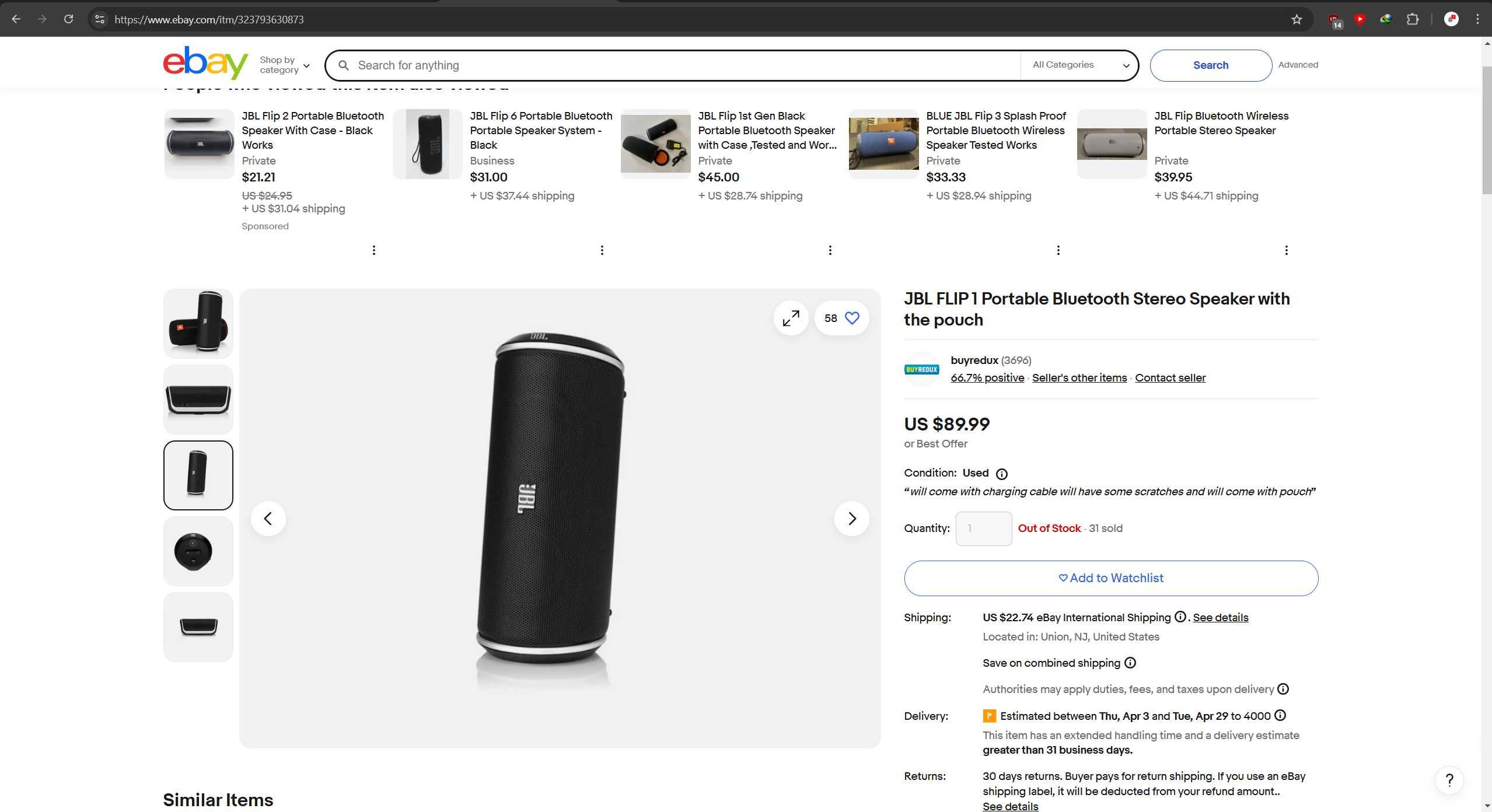This screenshot has width=1492, height=812.
Task: Open the browser profile avatar
Action: (x=1451, y=19)
